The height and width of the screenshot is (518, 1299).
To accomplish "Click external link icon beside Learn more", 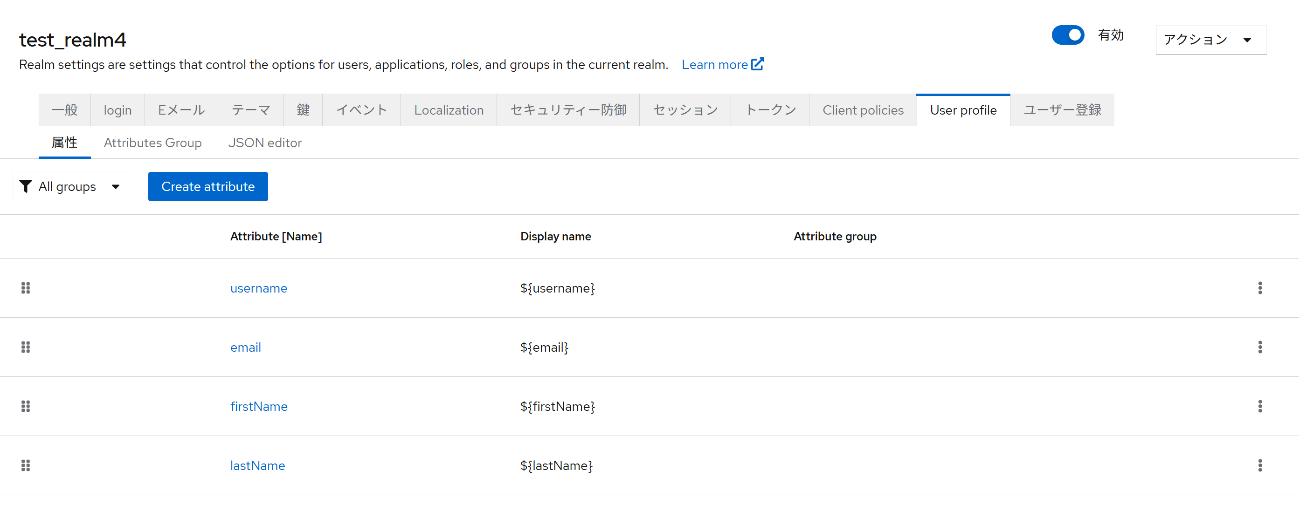I will [758, 64].
